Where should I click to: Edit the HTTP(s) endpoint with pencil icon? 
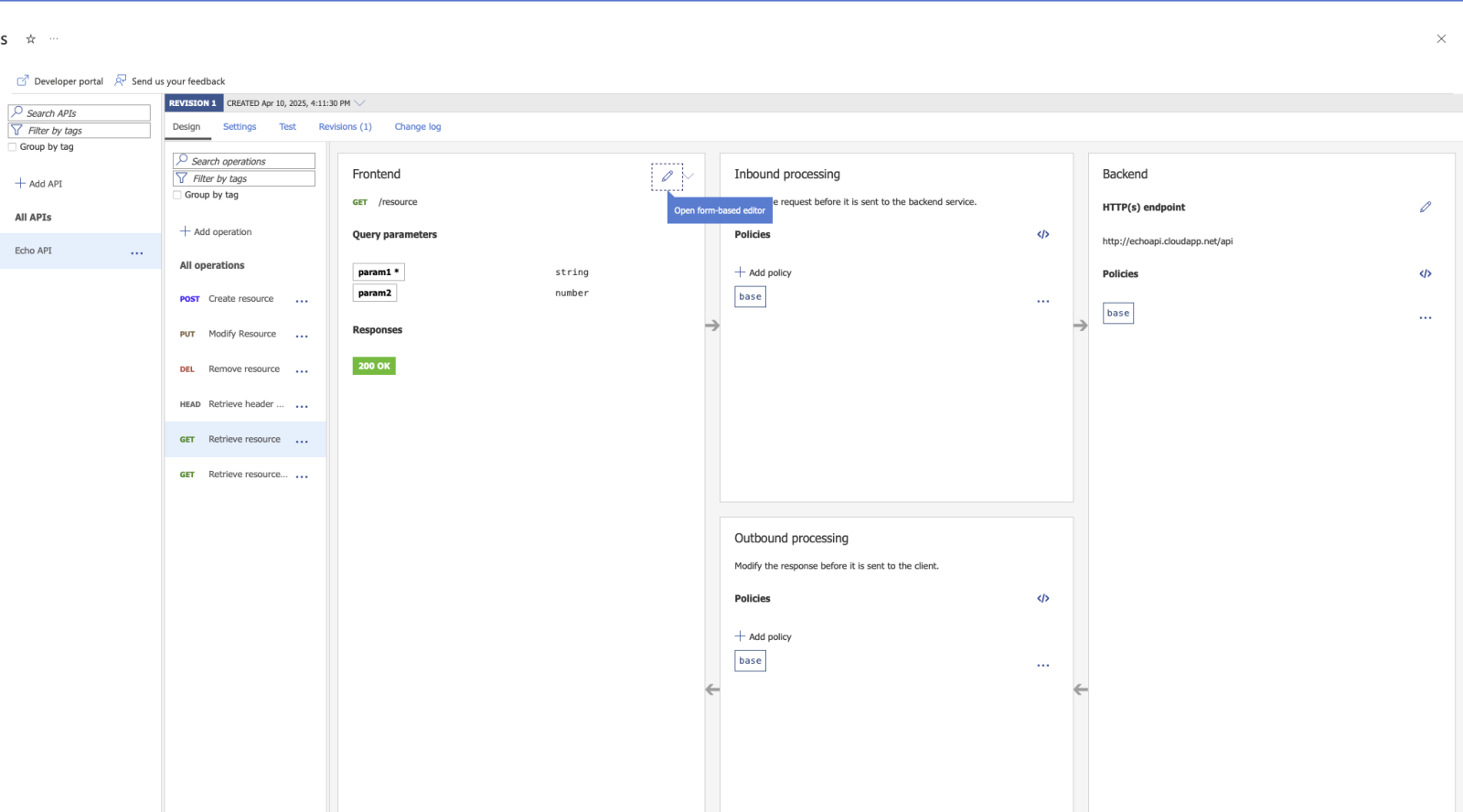point(1425,208)
